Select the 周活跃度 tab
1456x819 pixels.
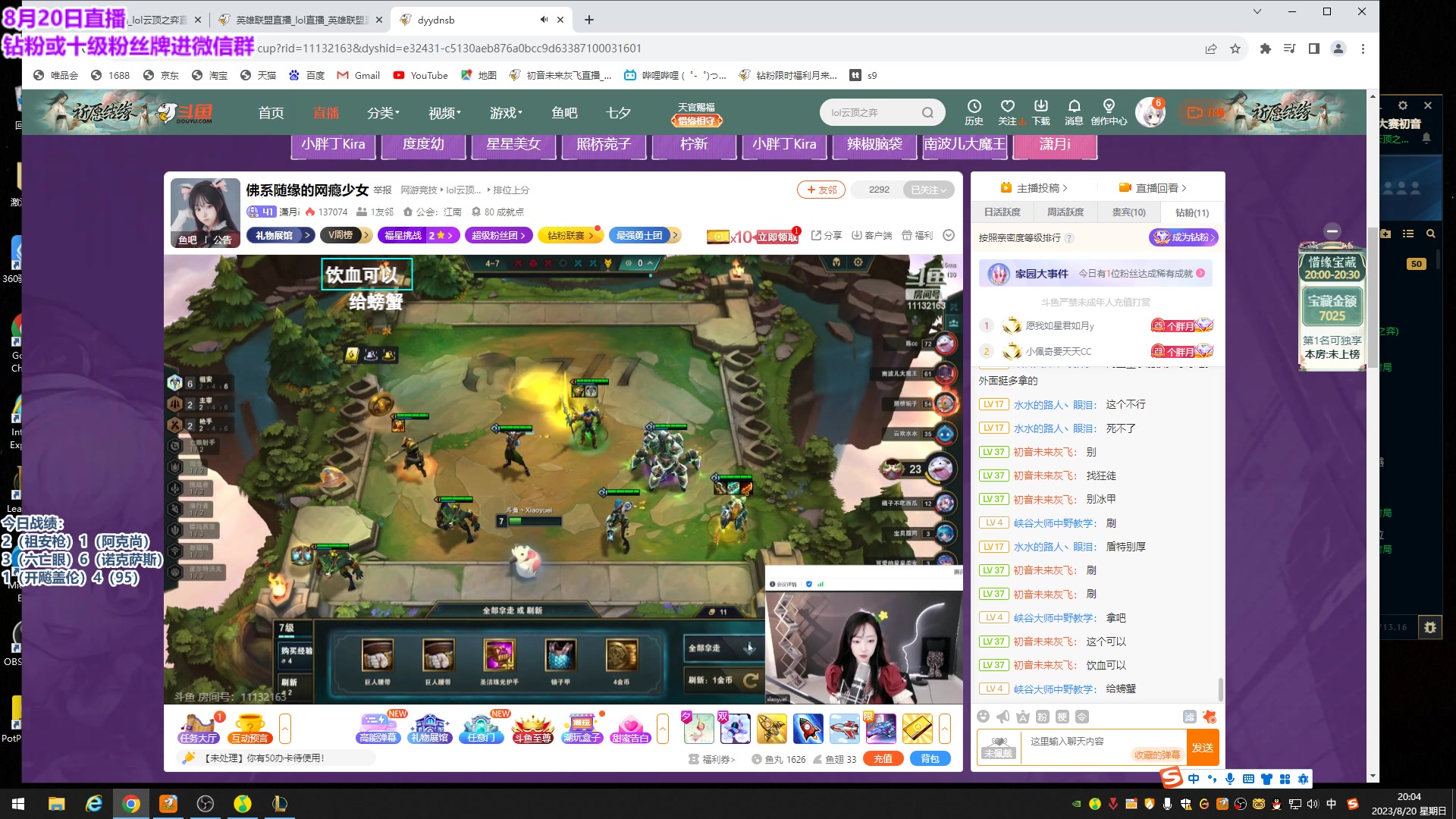pyautogui.click(x=1065, y=212)
